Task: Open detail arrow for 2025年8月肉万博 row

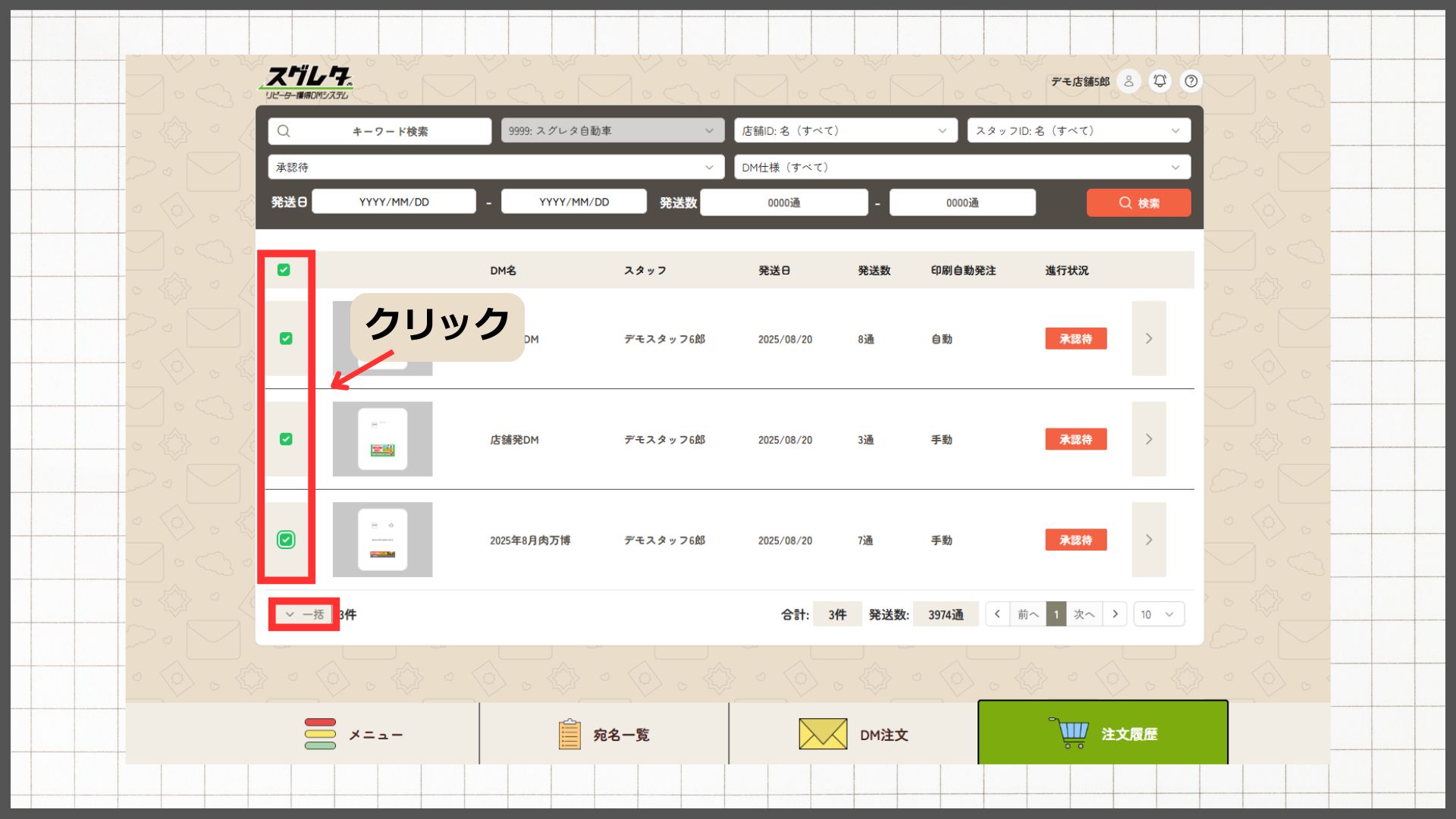Action: pos(1148,540)
